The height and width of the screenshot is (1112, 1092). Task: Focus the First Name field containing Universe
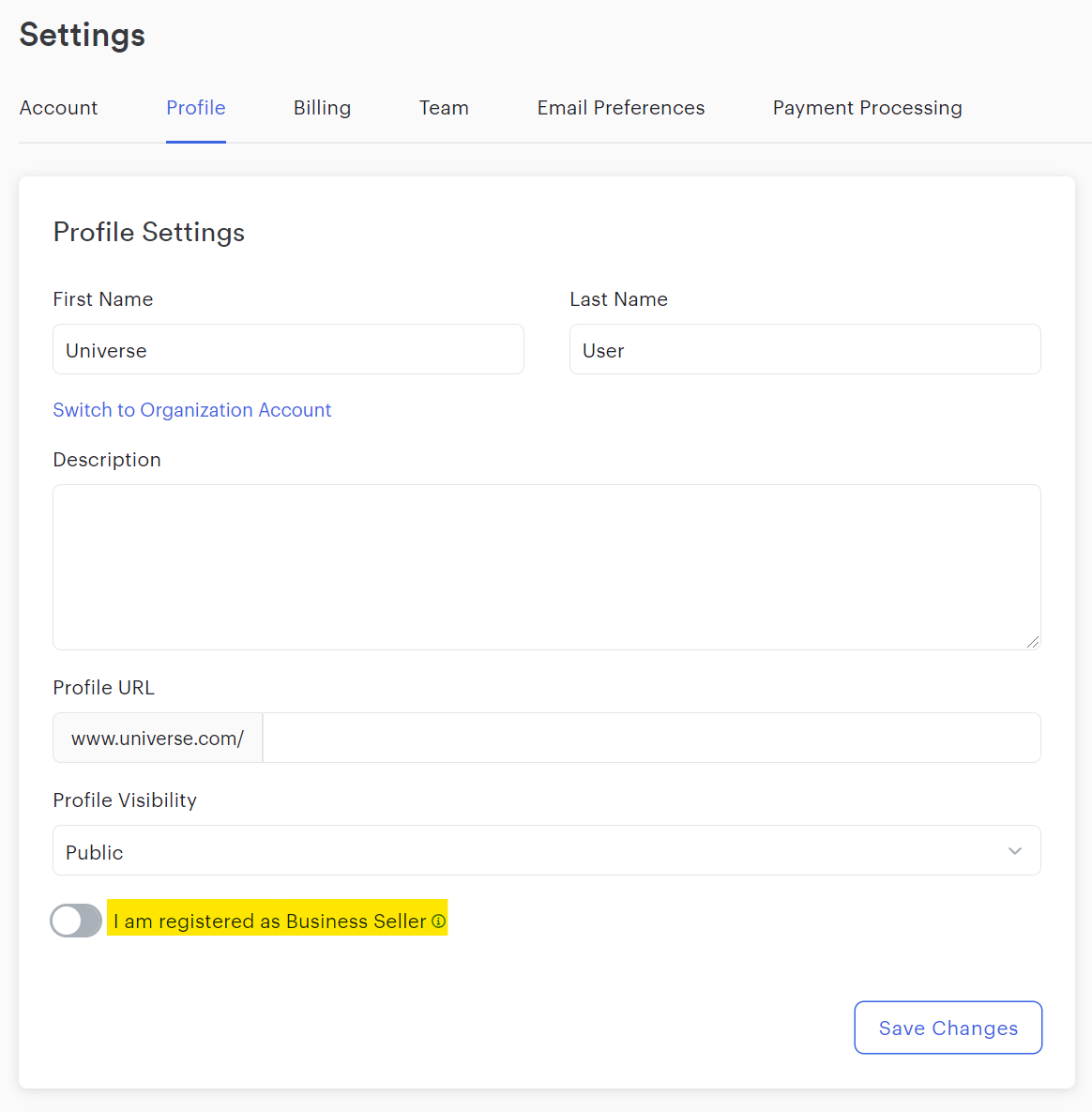[x=289, y=350]
